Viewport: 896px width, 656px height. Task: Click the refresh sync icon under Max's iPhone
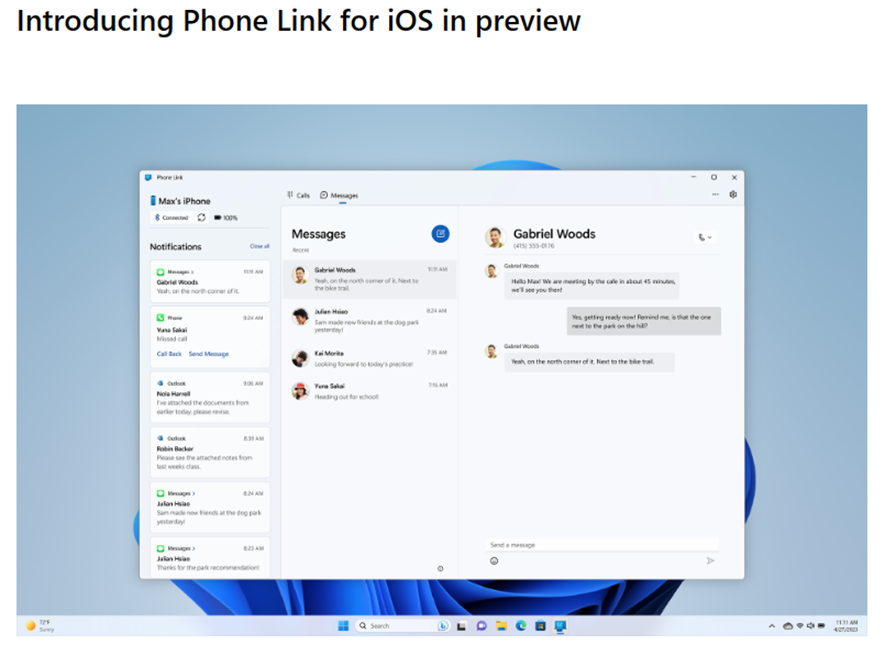pyautogui.click(x=201, y=218)
